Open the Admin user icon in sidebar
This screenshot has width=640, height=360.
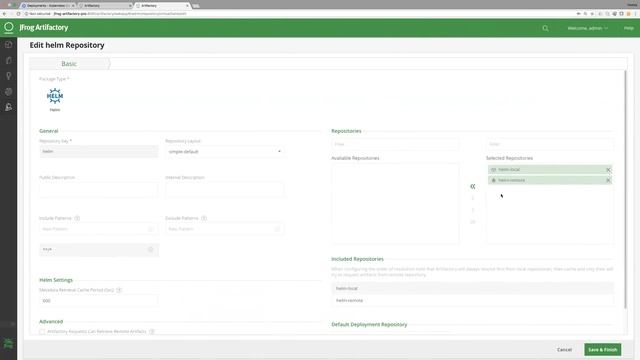coord(9,107)
